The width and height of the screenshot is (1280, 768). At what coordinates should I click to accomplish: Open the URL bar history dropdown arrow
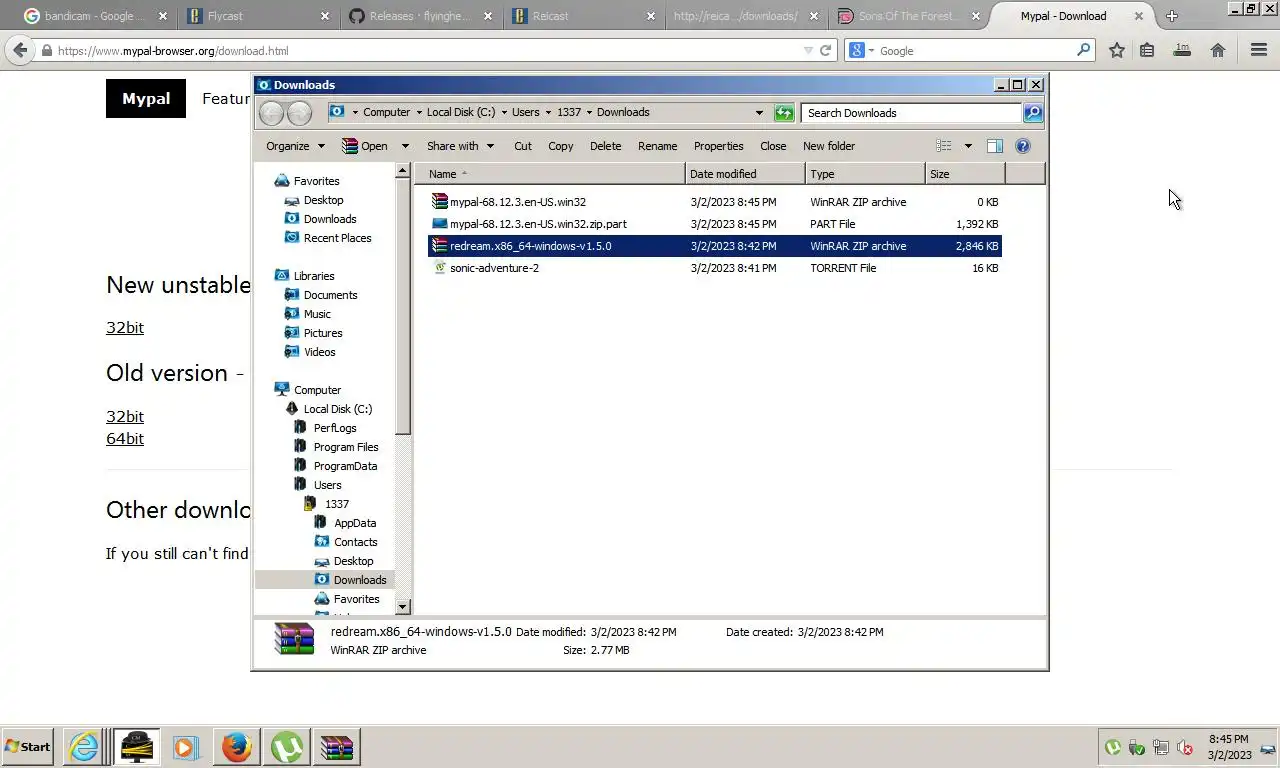point(808,50)
